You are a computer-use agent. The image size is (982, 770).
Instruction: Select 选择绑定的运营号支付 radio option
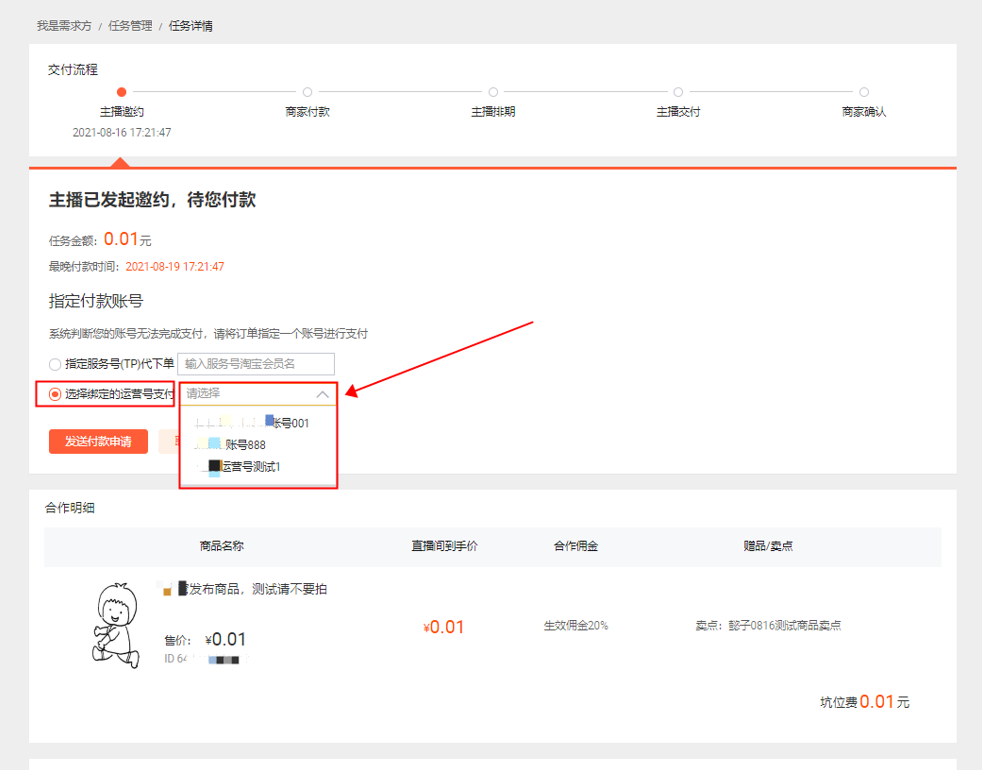(x=55, y=394)
